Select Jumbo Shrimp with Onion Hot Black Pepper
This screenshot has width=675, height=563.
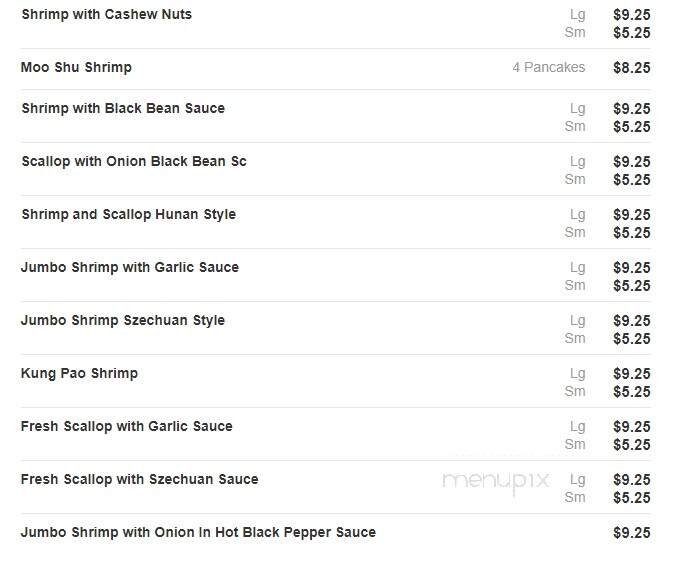coord(198,532)
